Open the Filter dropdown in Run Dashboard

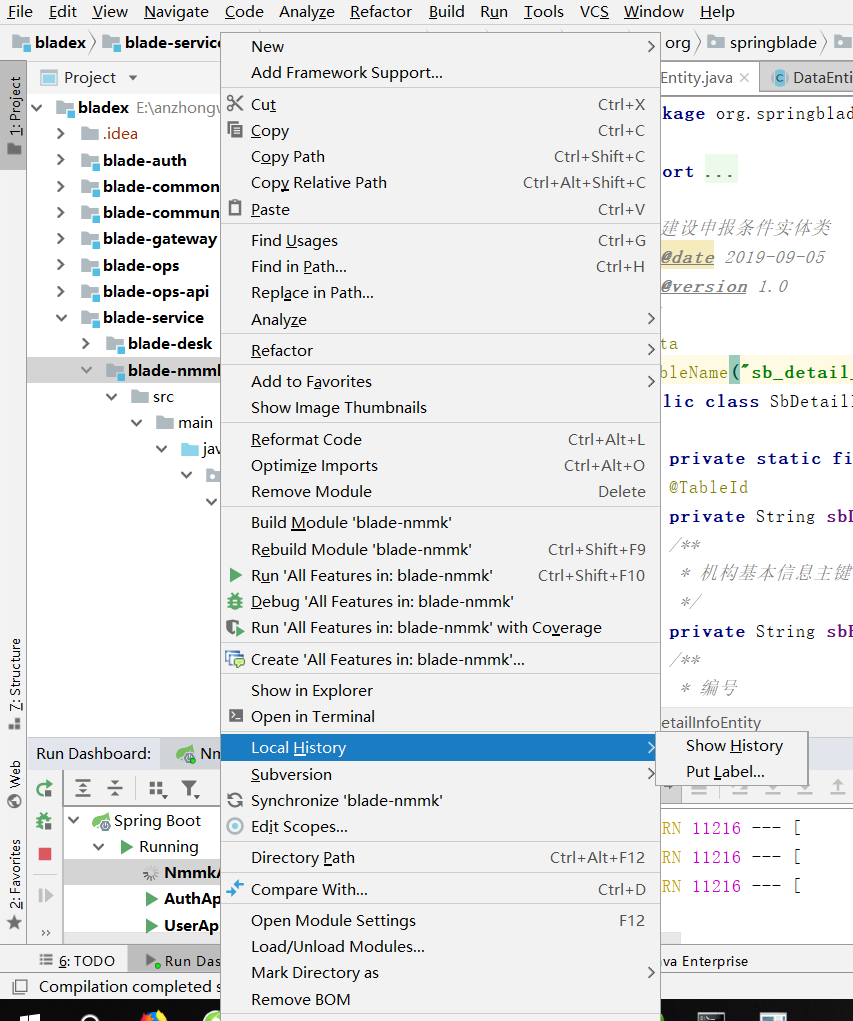click(190, 789)
